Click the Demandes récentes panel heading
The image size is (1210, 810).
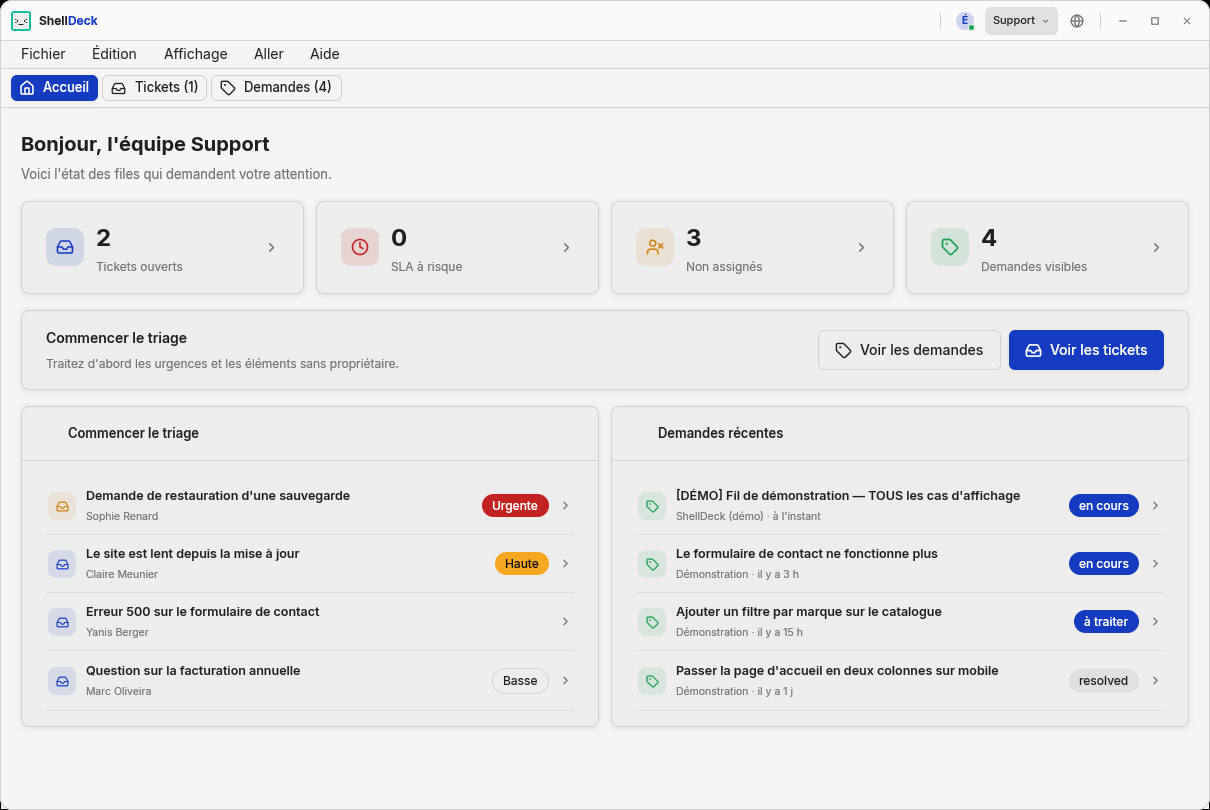(x=720, y=433)
